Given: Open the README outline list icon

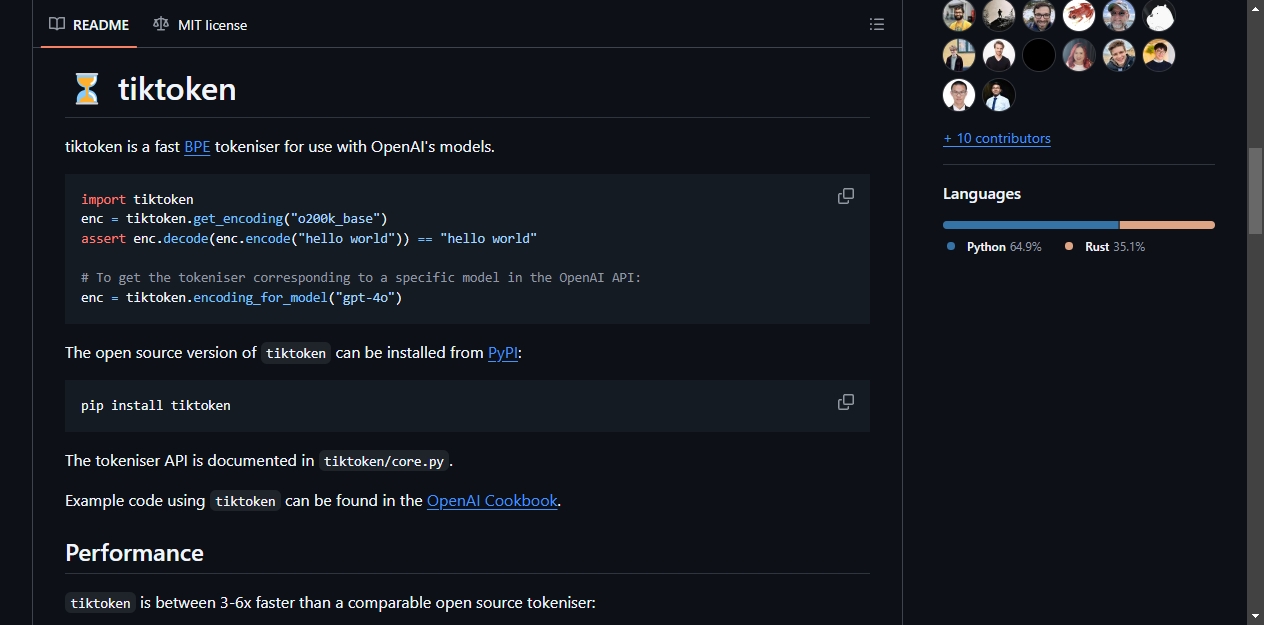Looking at the screenshot, I should coord(877,24).
